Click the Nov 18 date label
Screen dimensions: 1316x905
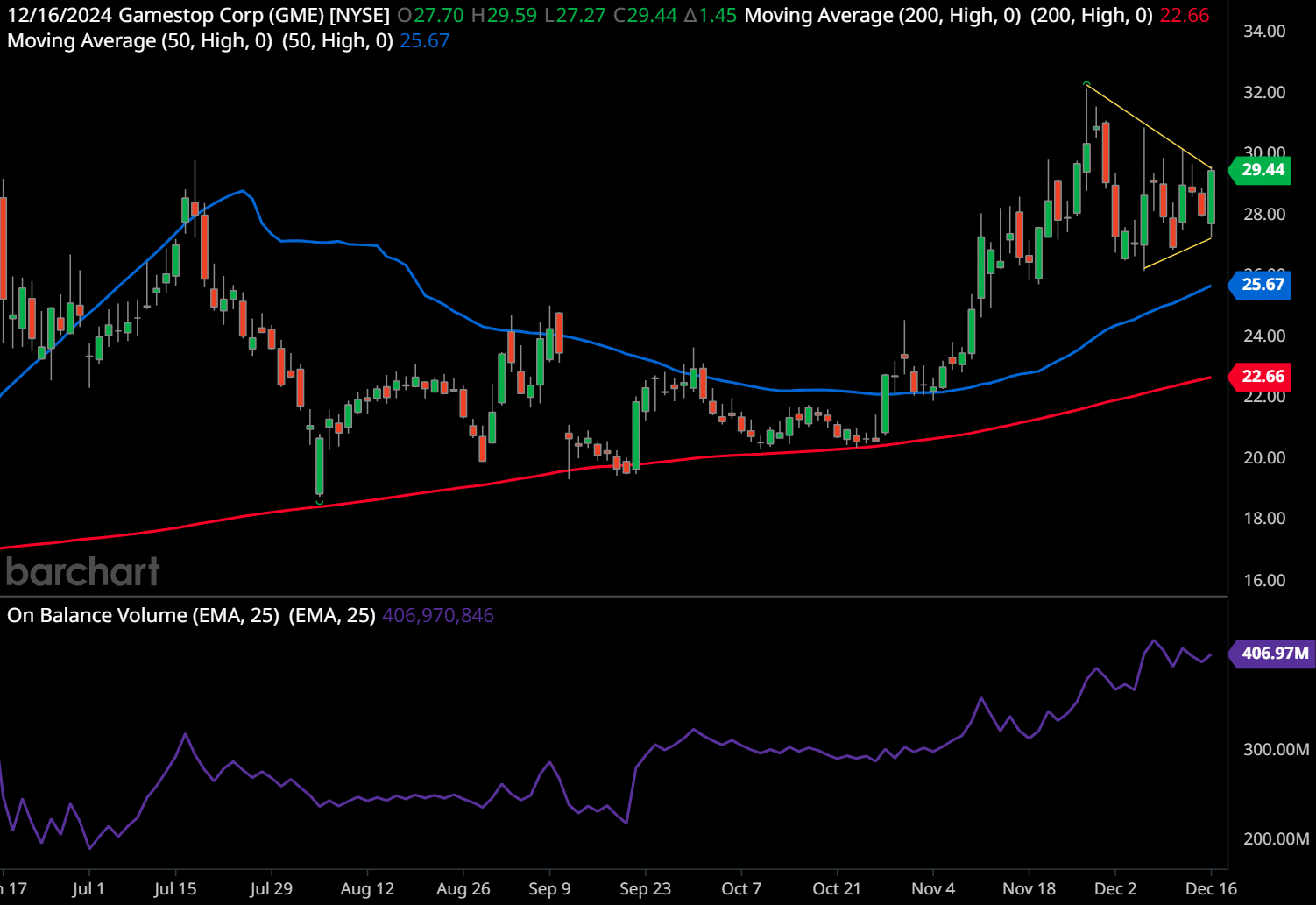pos(1029,888)
